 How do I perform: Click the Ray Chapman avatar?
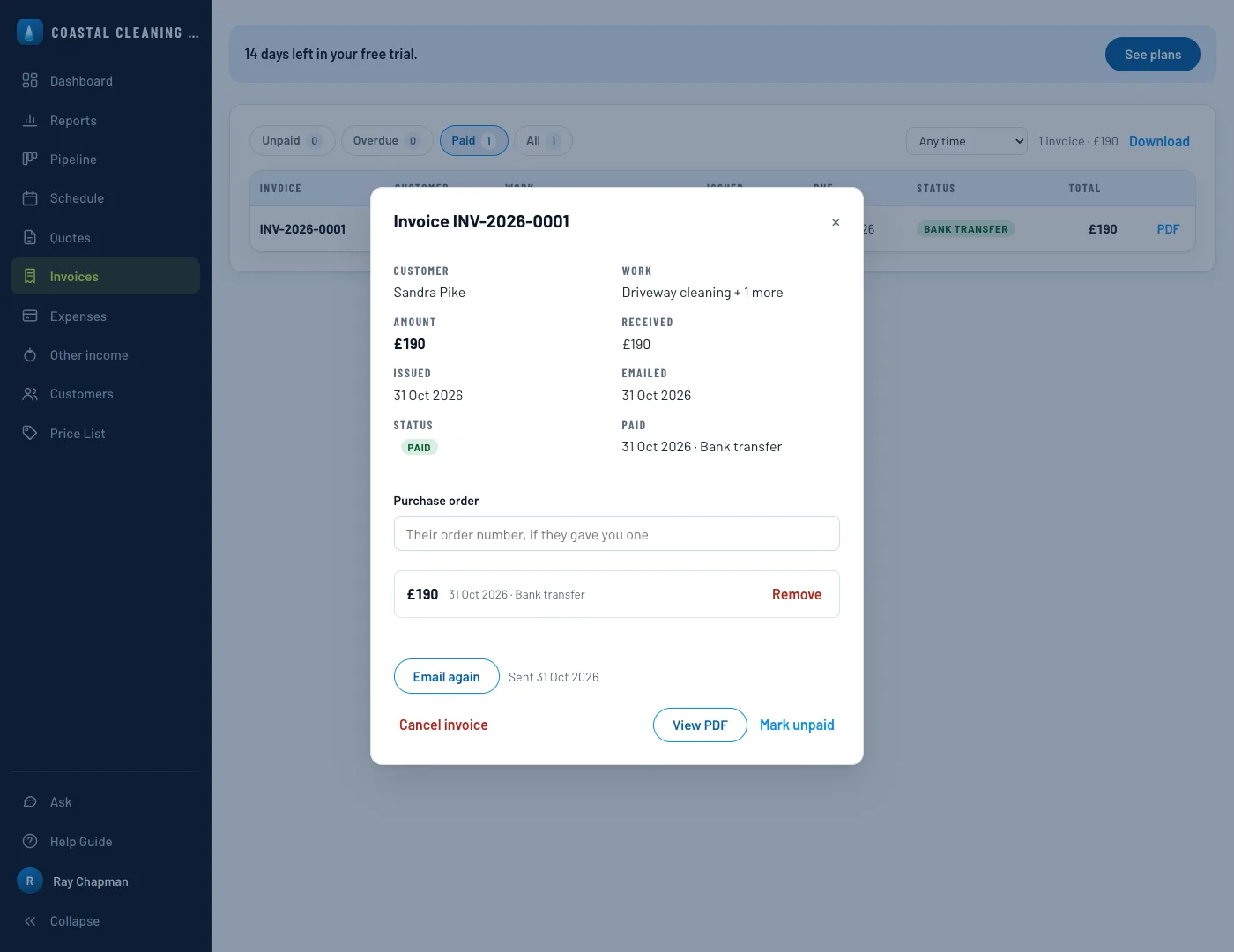point(30,881)
